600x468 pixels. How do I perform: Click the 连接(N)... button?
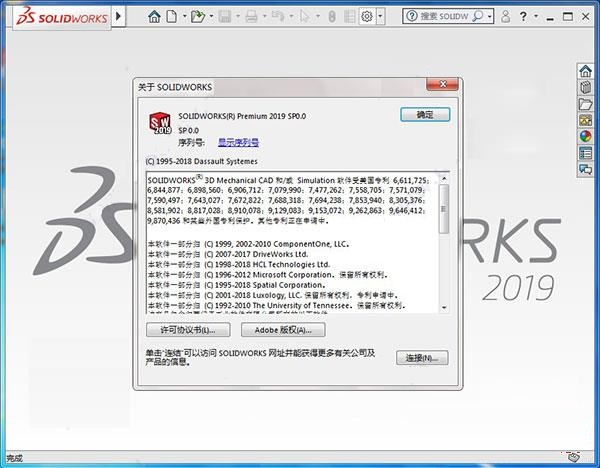pos(422,358)
